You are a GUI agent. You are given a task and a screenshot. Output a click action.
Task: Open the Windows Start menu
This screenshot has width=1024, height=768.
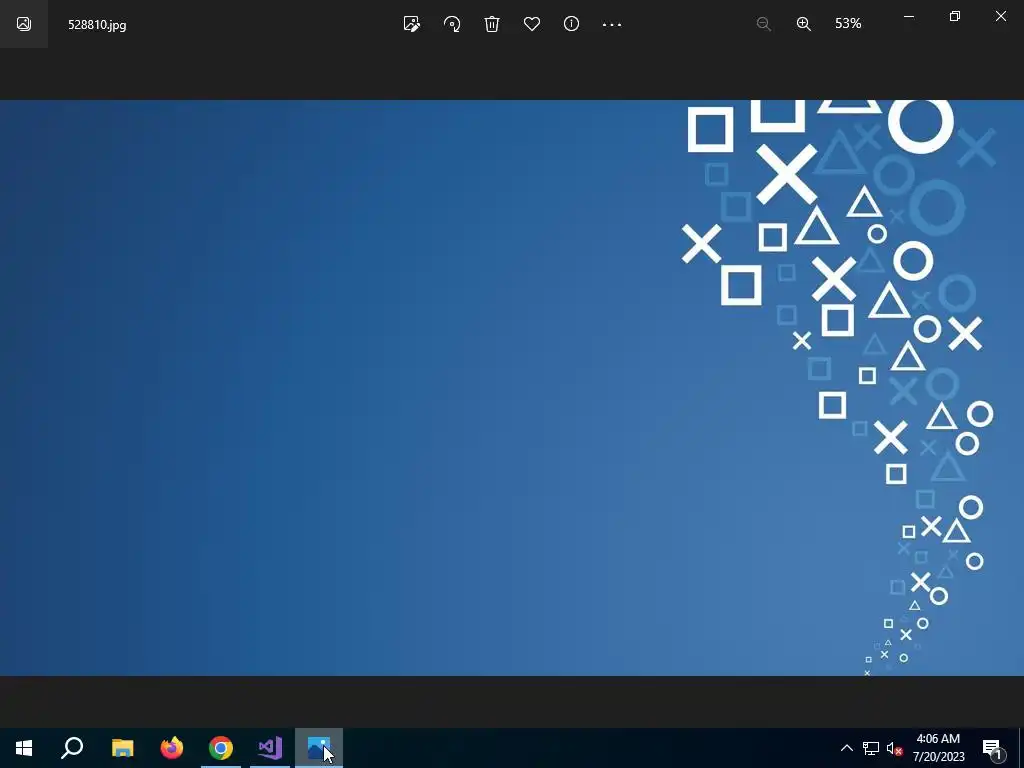[x=24, y=748]
